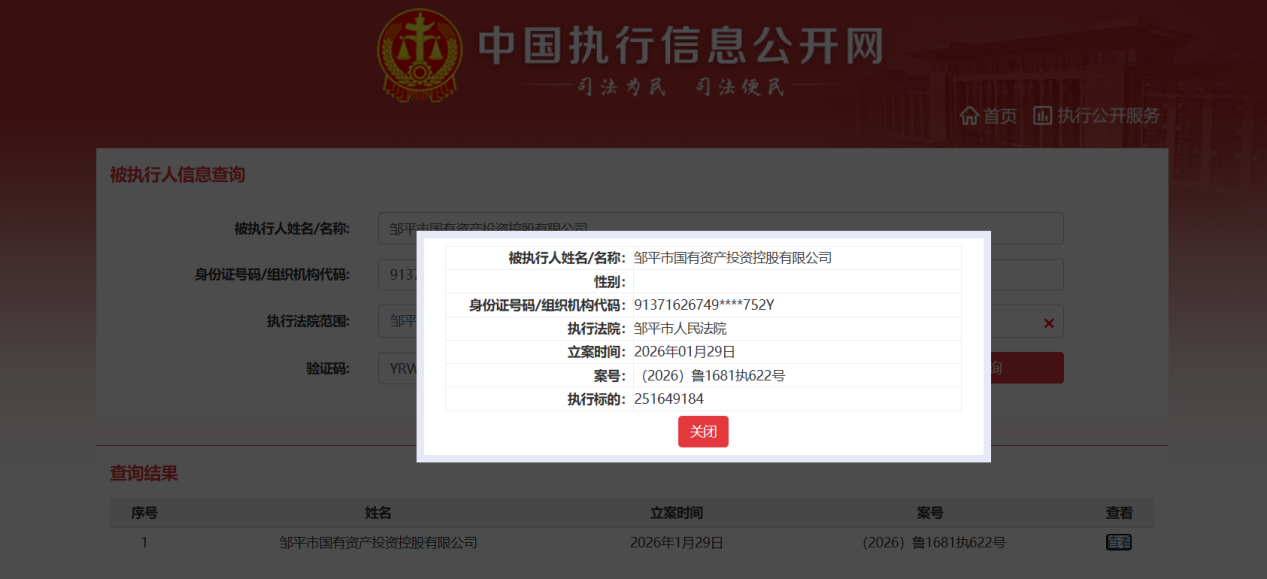Click the court emblem logo
This screenshot has width=1267, height=579.
tap(420, 56)
